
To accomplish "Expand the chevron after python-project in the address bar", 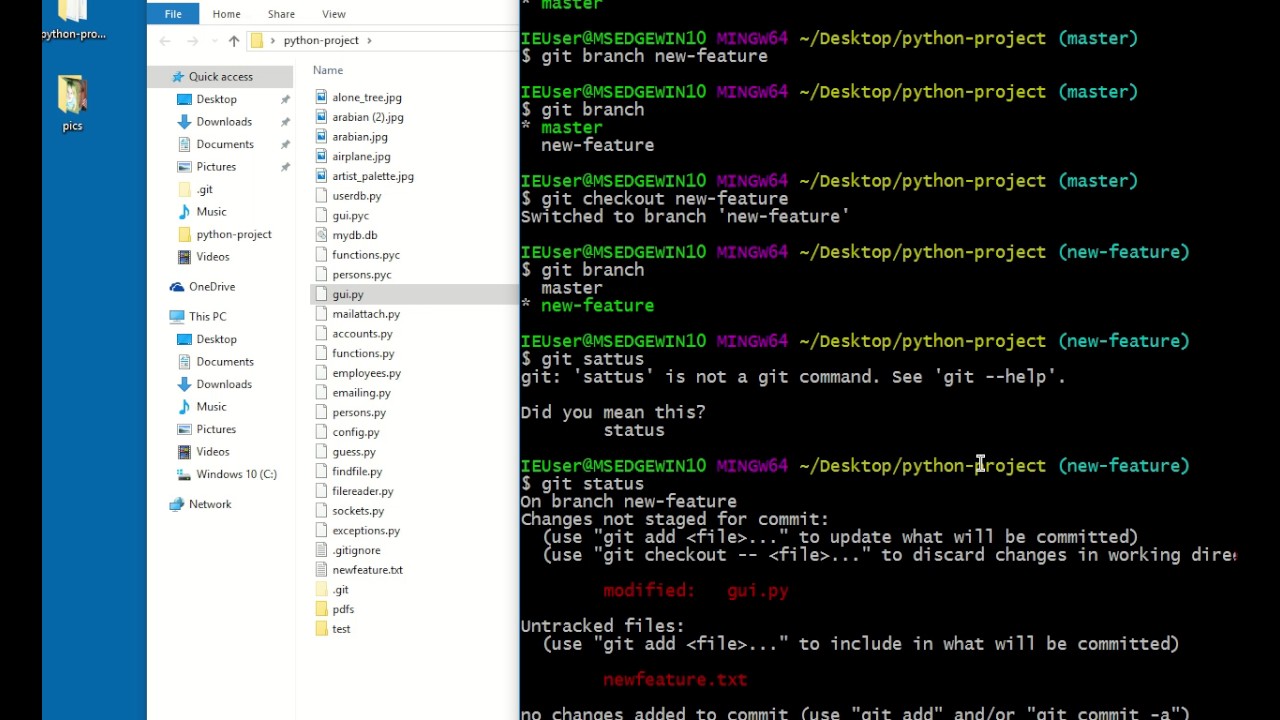I will point(369,41).
